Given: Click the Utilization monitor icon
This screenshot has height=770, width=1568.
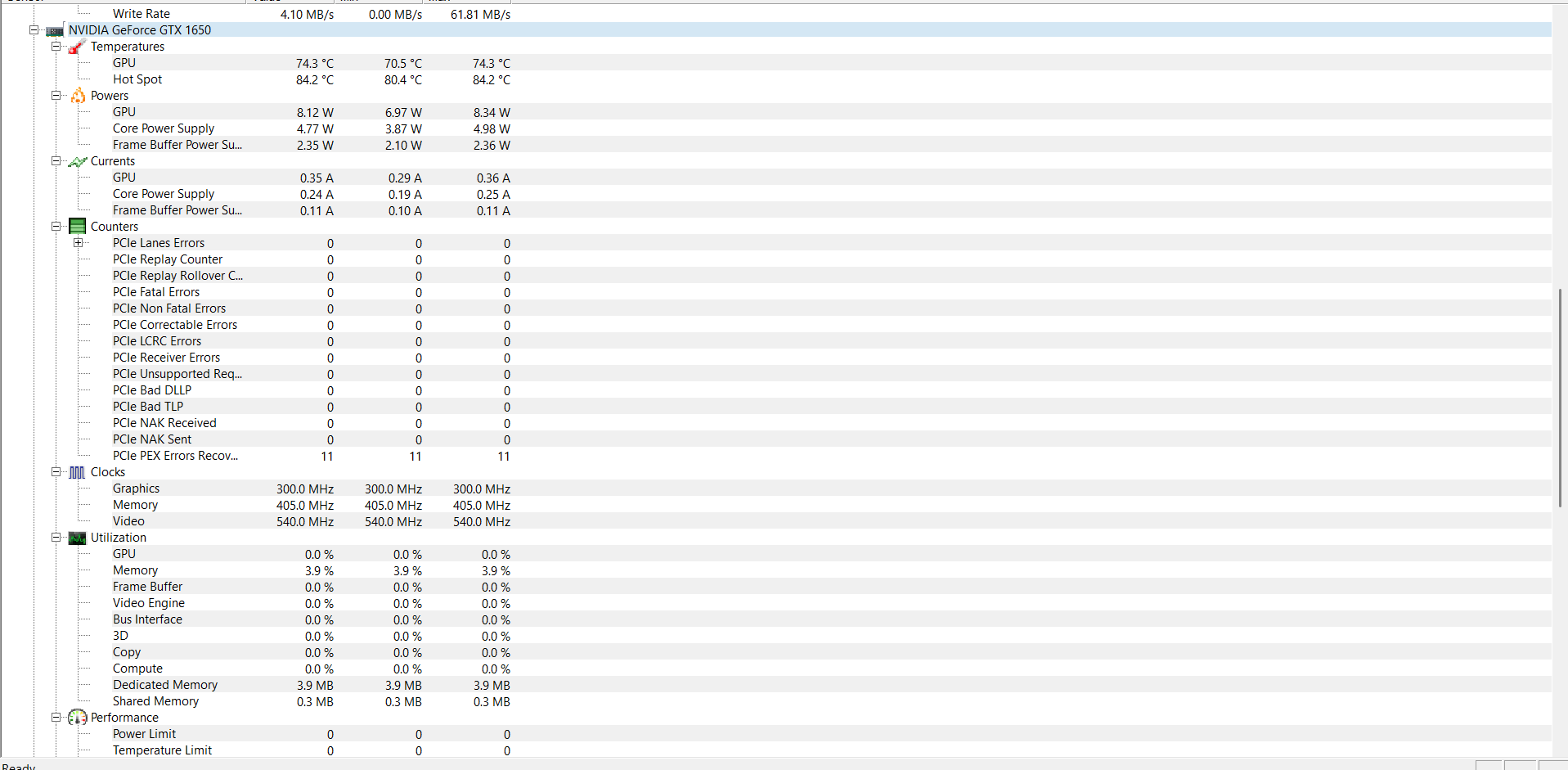Looking at the screenshot, I should 78,538.
